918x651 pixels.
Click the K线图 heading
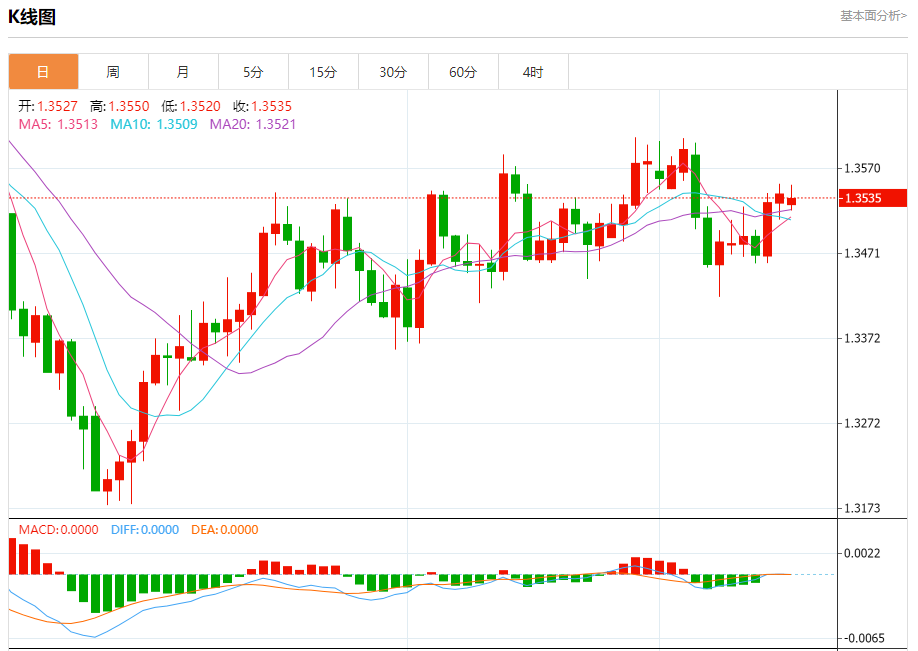coord(32,16)
